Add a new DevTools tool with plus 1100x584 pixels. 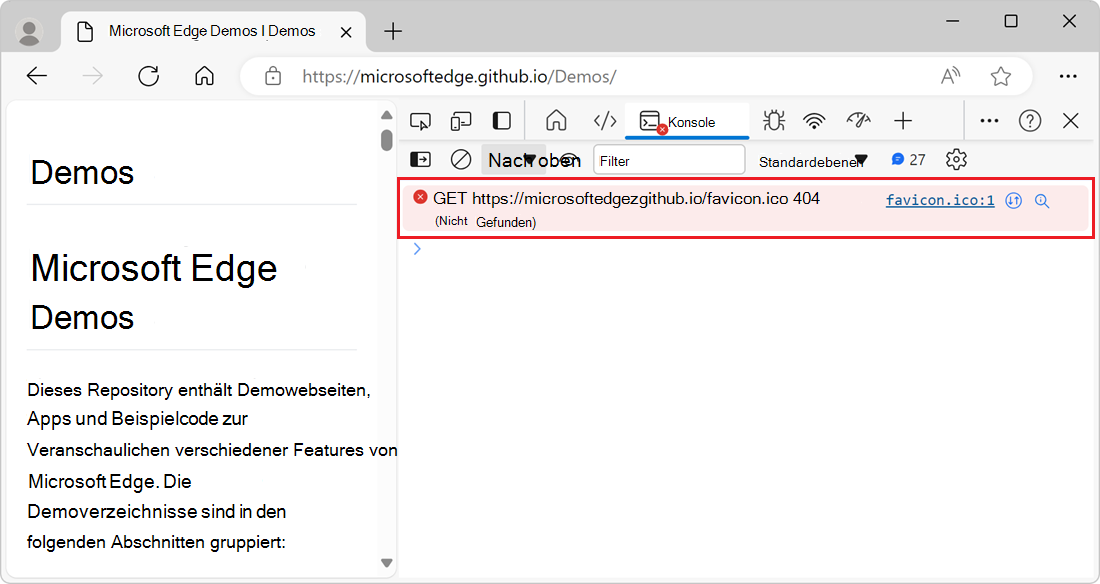tap(903, 120)
